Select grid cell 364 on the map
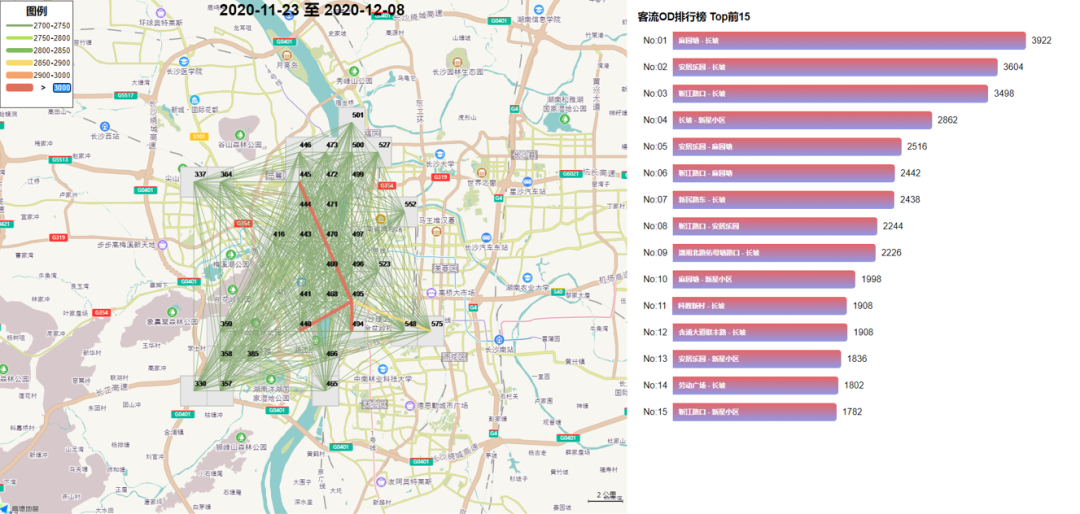Screen dimensions: 1080x514 pyautogui.click(x=226, y=174)
